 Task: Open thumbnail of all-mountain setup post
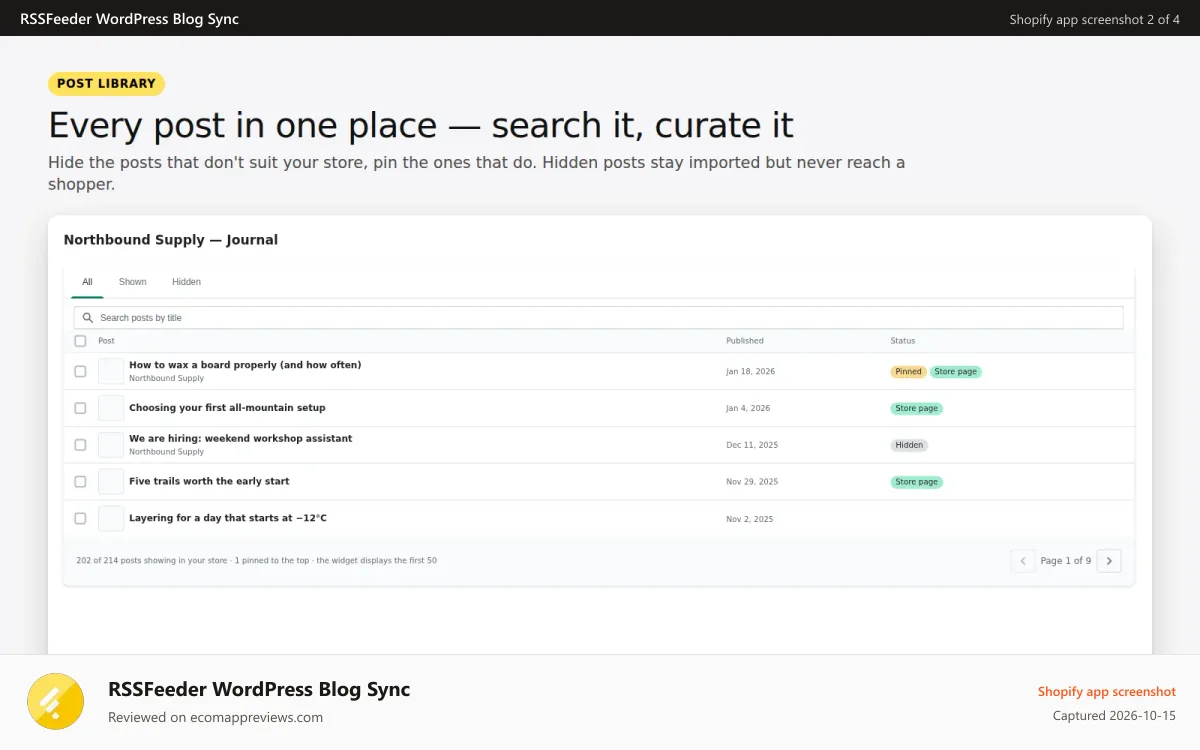pos(111,408)
